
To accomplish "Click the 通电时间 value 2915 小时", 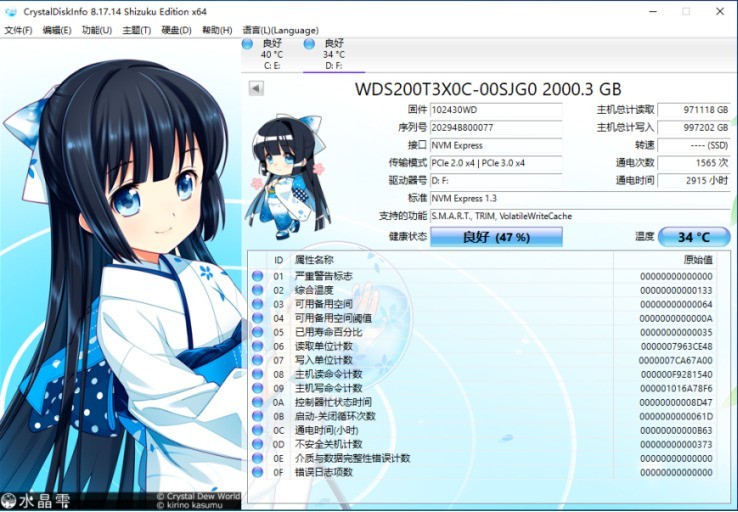I will (x=694, y=181).
